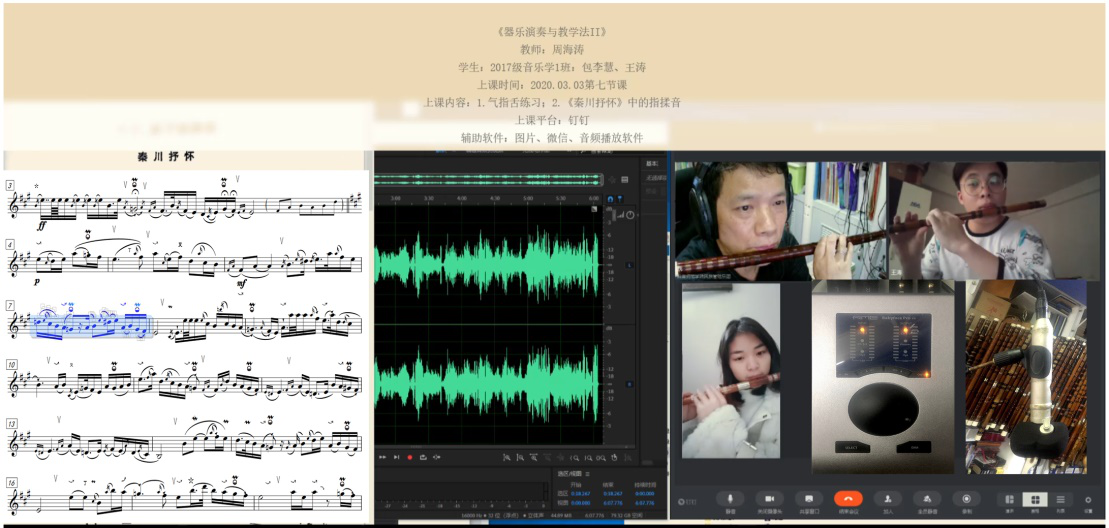
Task: Switch to speaker layout view
Action: coord(1009,499)
